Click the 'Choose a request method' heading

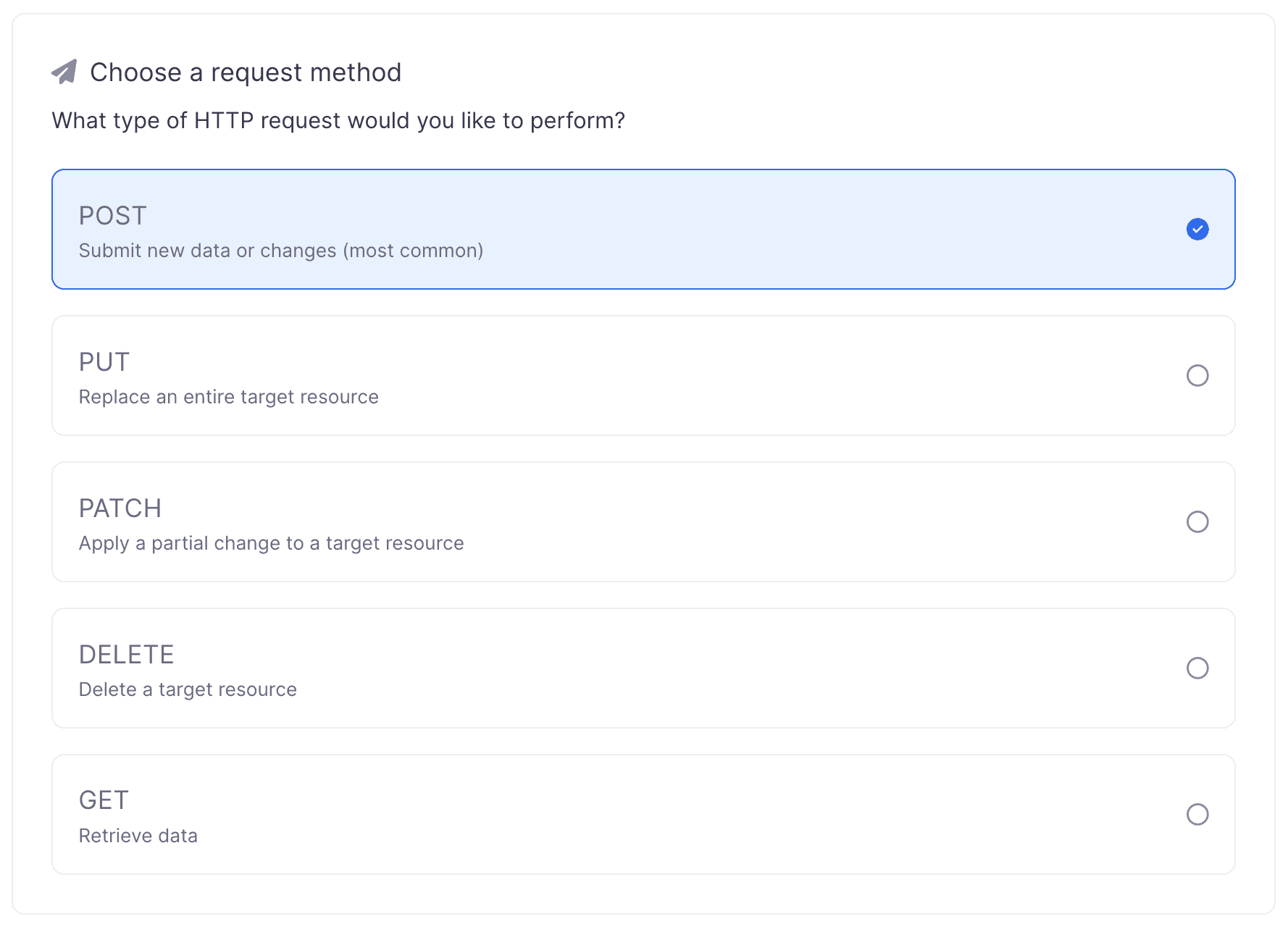point(246,72)
